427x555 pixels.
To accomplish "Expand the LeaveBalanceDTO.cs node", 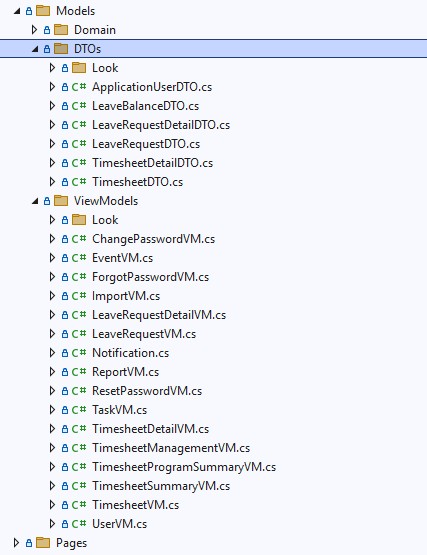I will click(x=52, y=105).
